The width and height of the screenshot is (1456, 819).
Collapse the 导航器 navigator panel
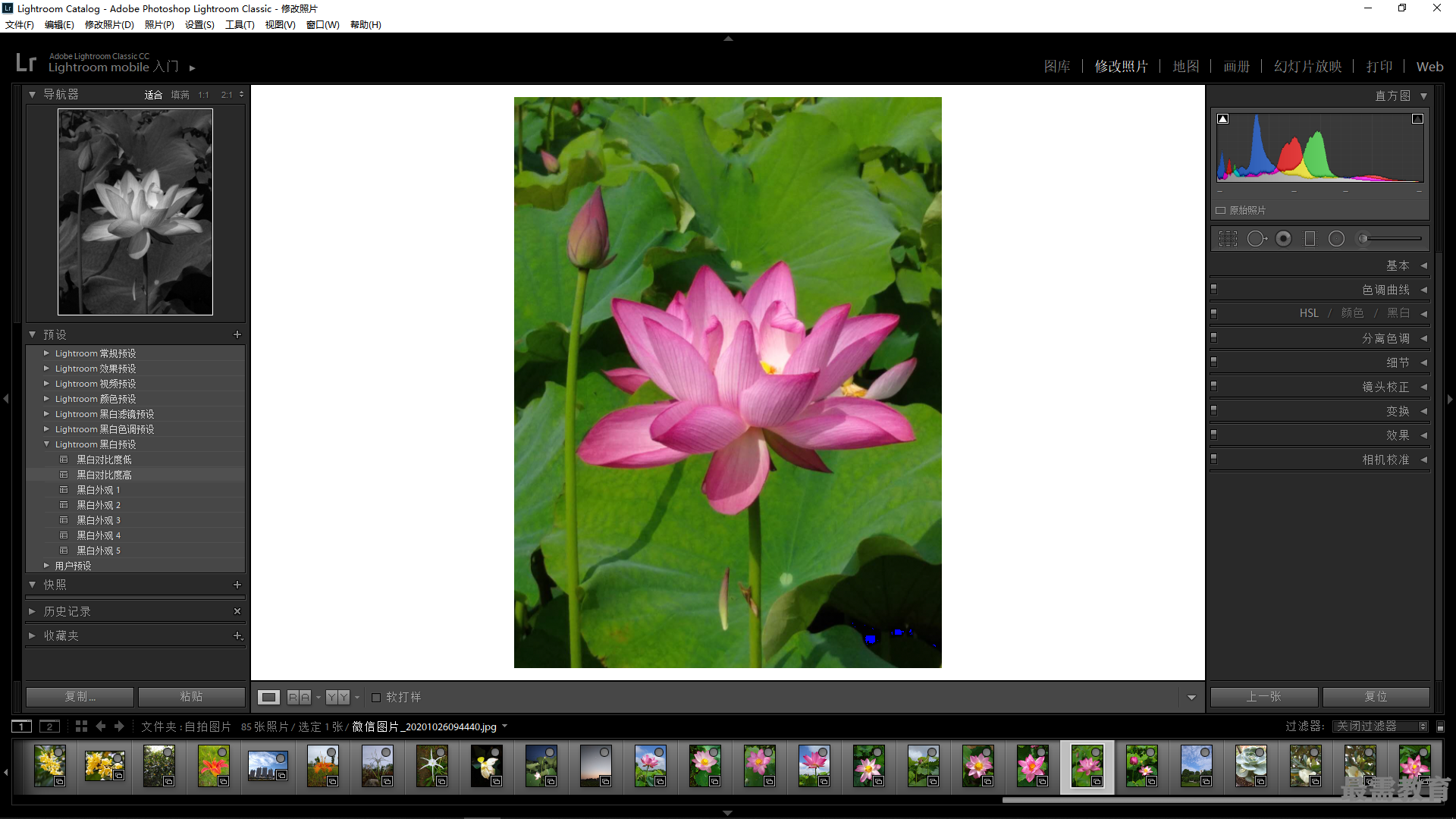point(33,94)
